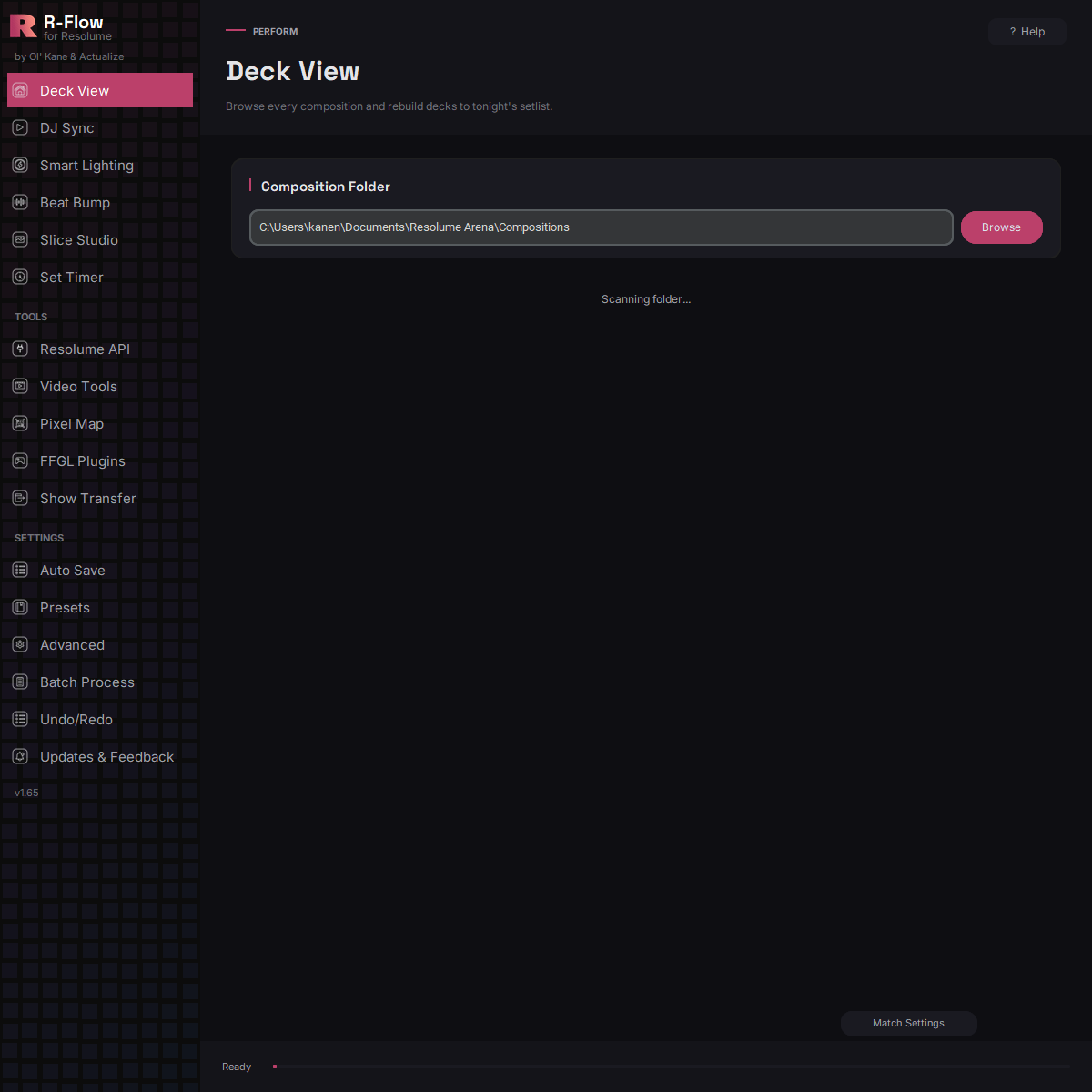Image resolution: width=1092 pixels, height=1092 pixels.
Task: Select Pixel Map label
Action: click(x=72, y=424)
